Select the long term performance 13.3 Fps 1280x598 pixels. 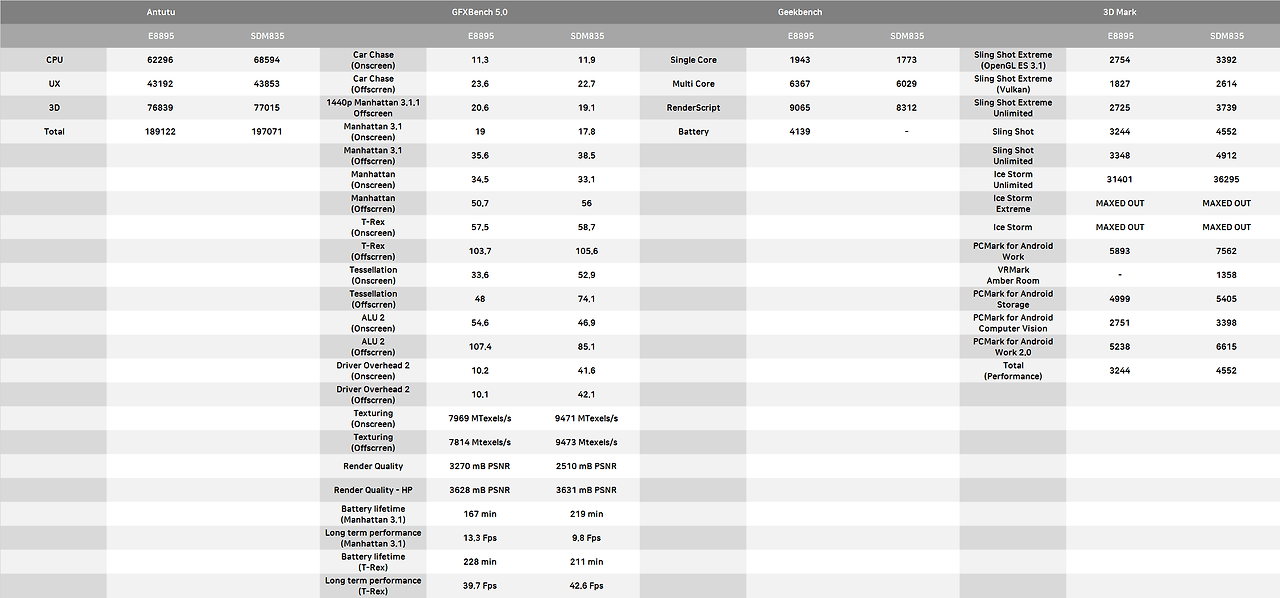pos(480,538)
